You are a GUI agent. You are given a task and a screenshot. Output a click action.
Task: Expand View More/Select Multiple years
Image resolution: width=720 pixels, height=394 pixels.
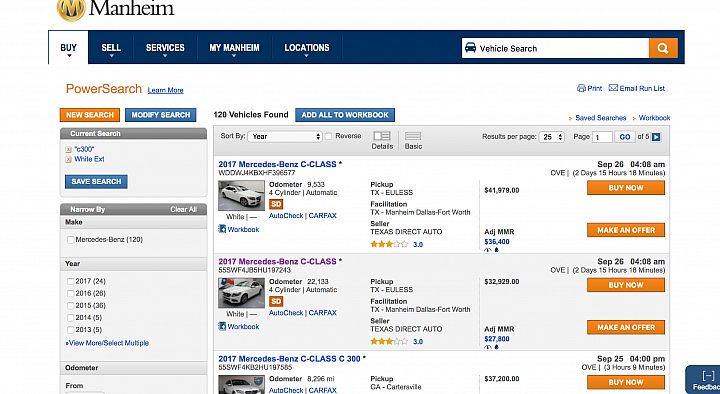(x=107, y=343)
